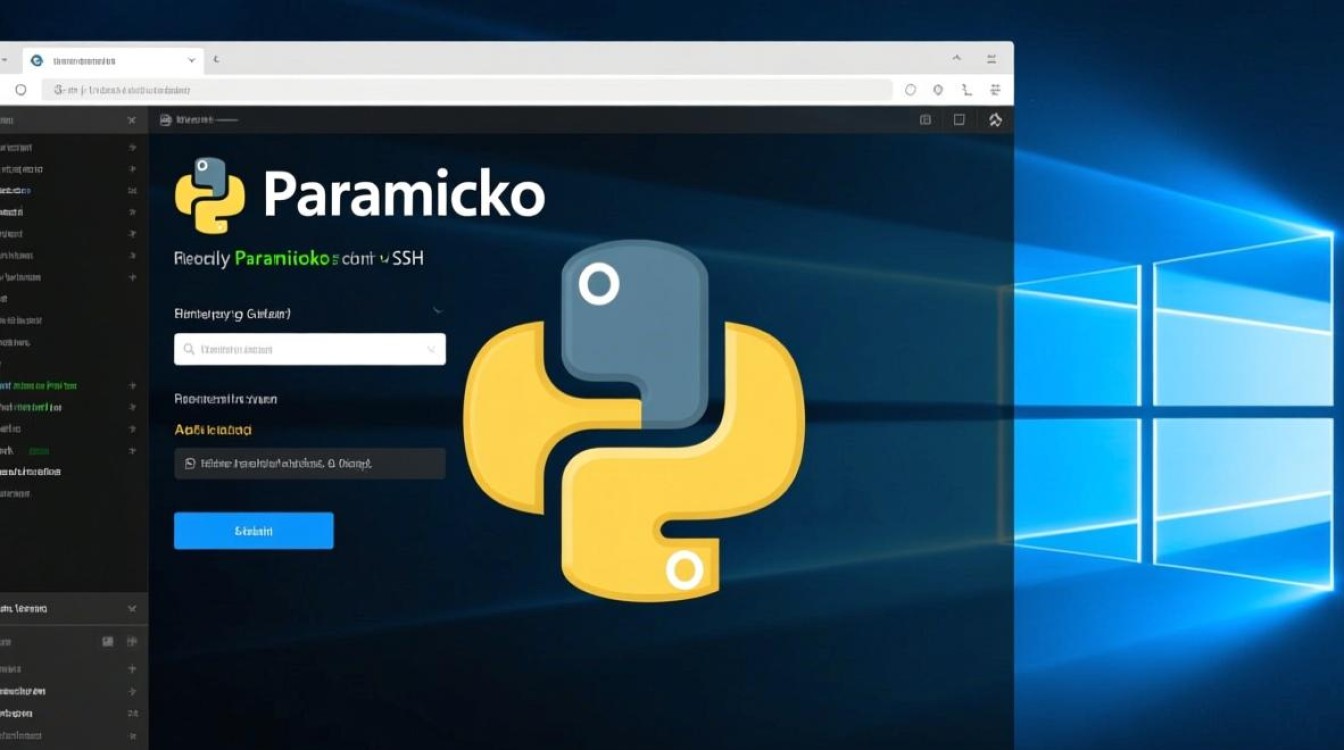Open the collapsed sidebar section at the bottom
1344x750 pixels.
pos(130,608)
